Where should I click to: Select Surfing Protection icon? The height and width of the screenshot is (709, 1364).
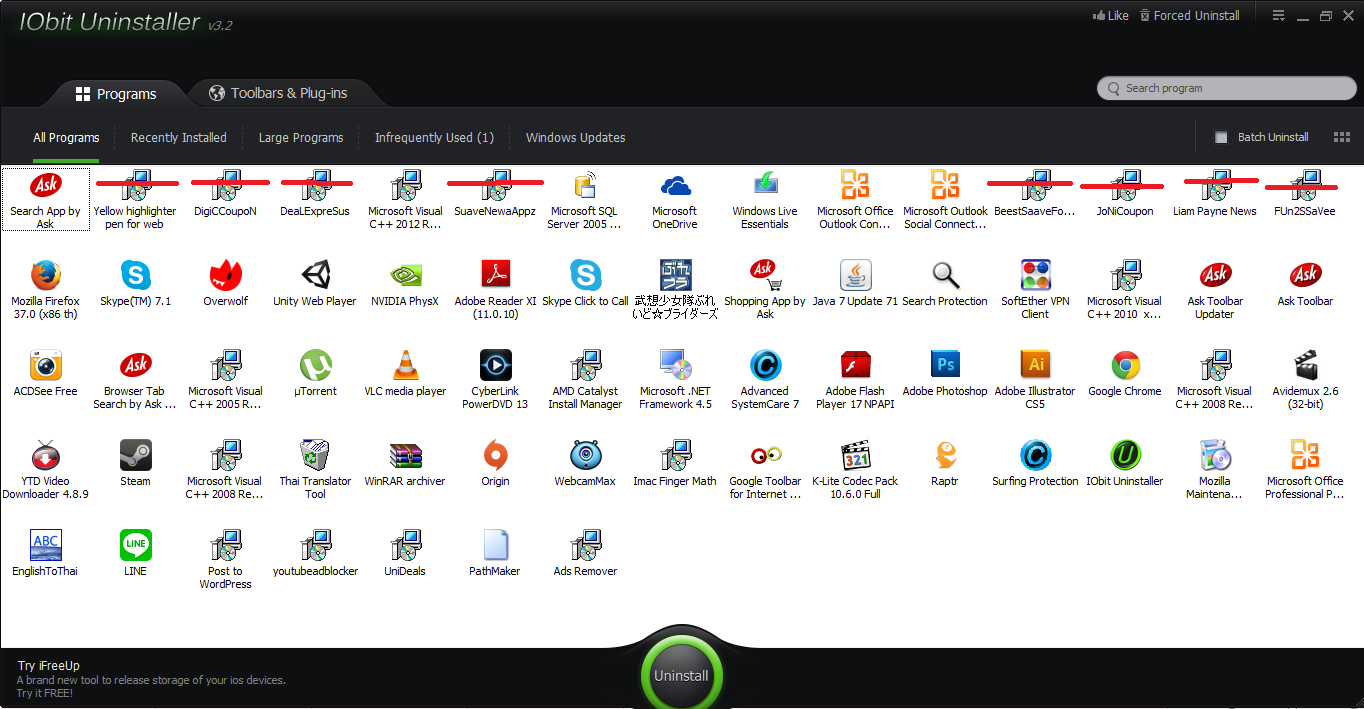point(1035,455)
